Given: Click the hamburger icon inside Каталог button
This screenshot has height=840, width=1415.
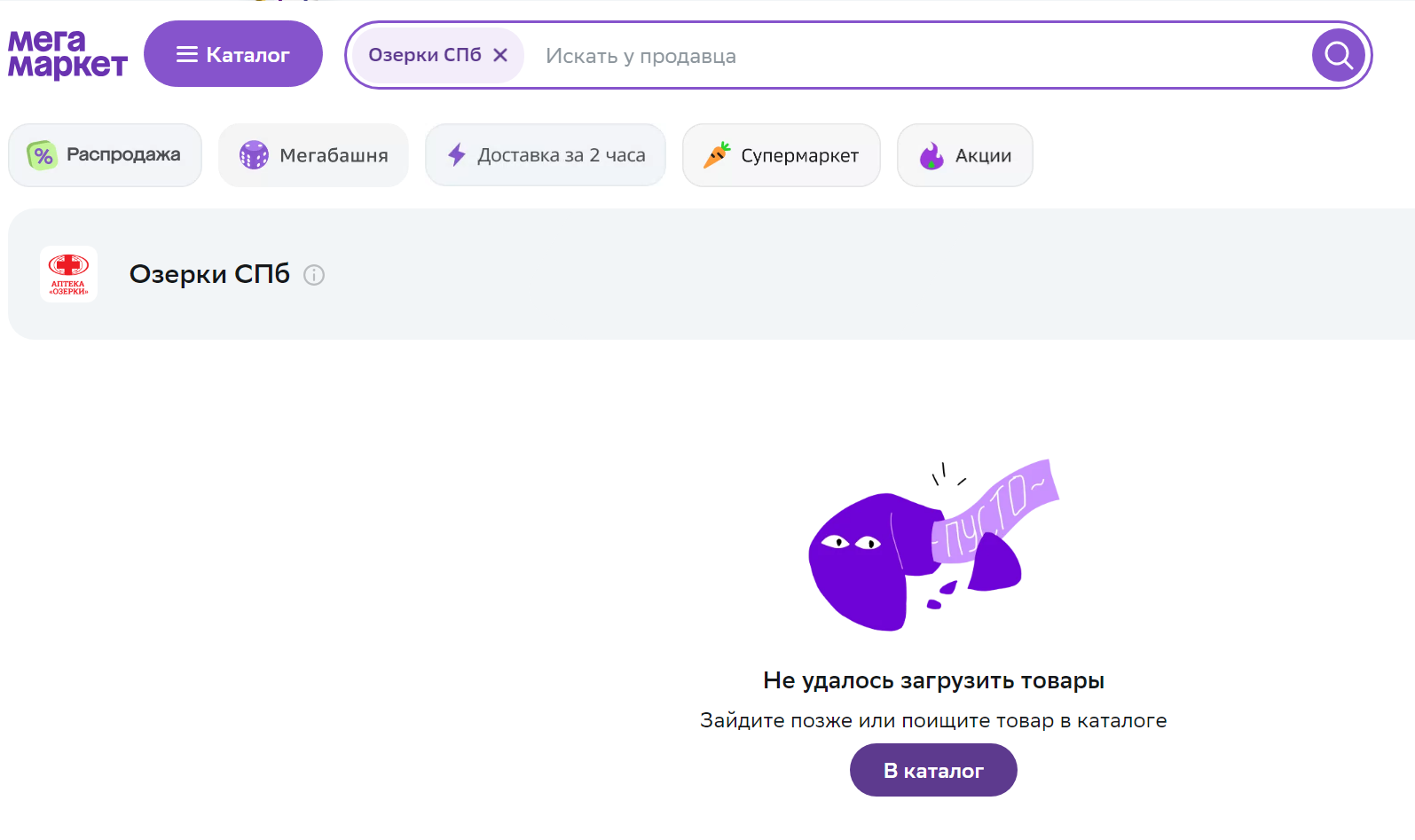Looking at the screenshot, I should [186, 55].
